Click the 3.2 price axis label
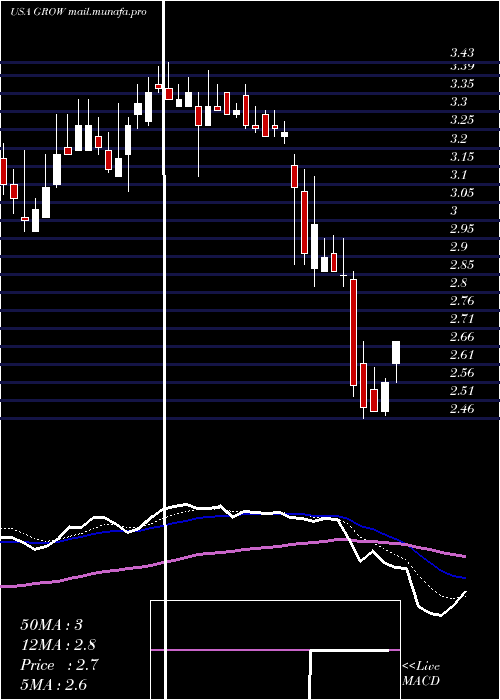Screen dimensions: 500x700 [458, 138]
